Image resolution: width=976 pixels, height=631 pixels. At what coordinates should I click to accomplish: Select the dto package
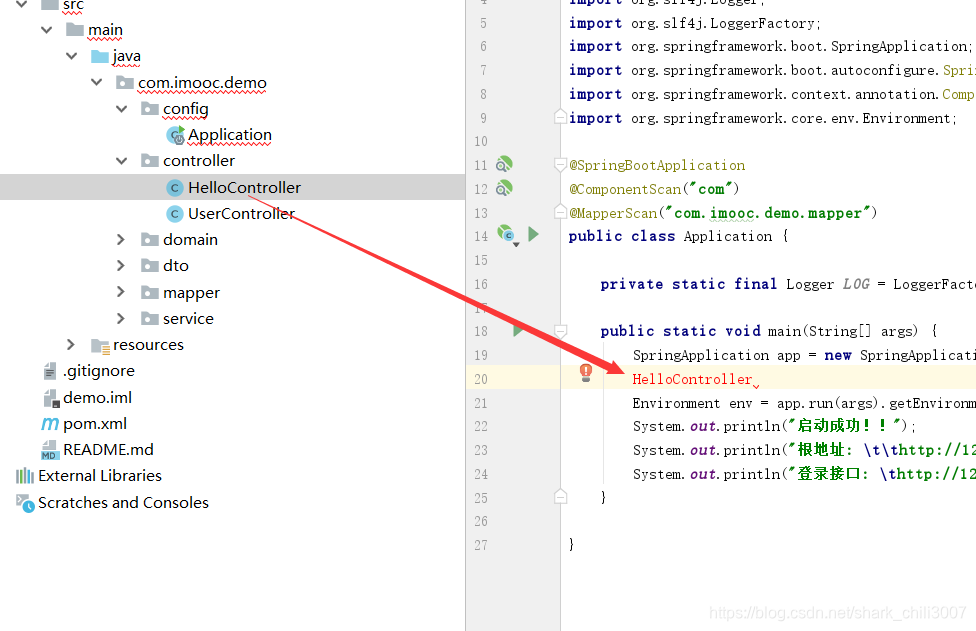coord(176,266)
